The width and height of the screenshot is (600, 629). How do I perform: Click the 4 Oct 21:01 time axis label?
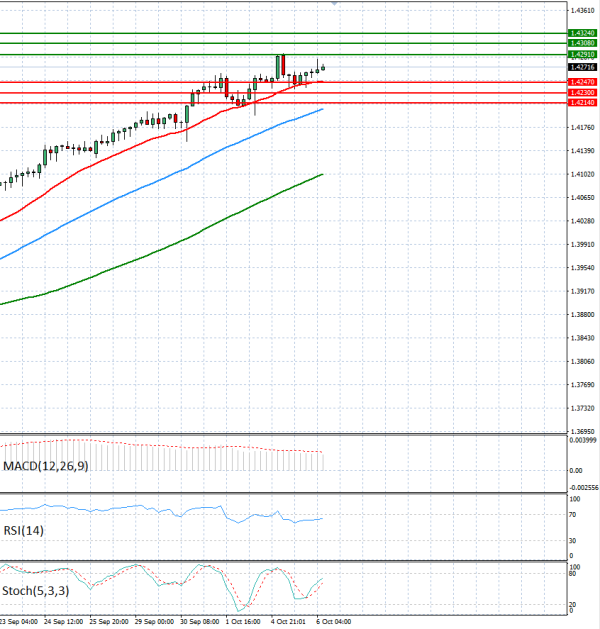[288, 621]
